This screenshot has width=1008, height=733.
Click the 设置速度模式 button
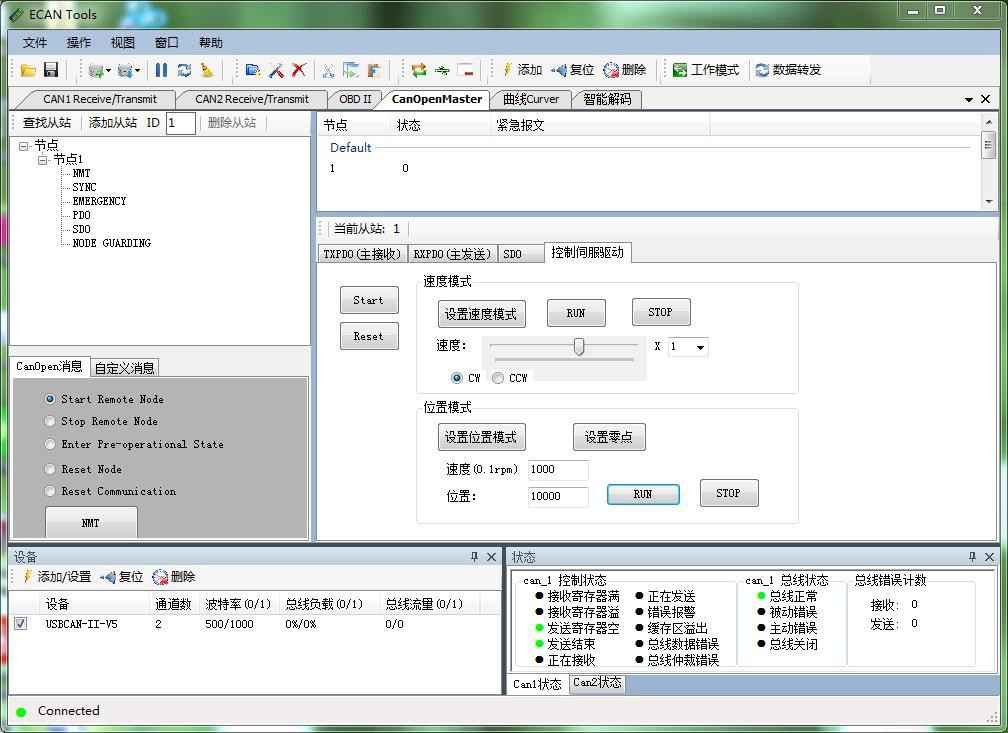pyautogui.click(x=481, y=314)
